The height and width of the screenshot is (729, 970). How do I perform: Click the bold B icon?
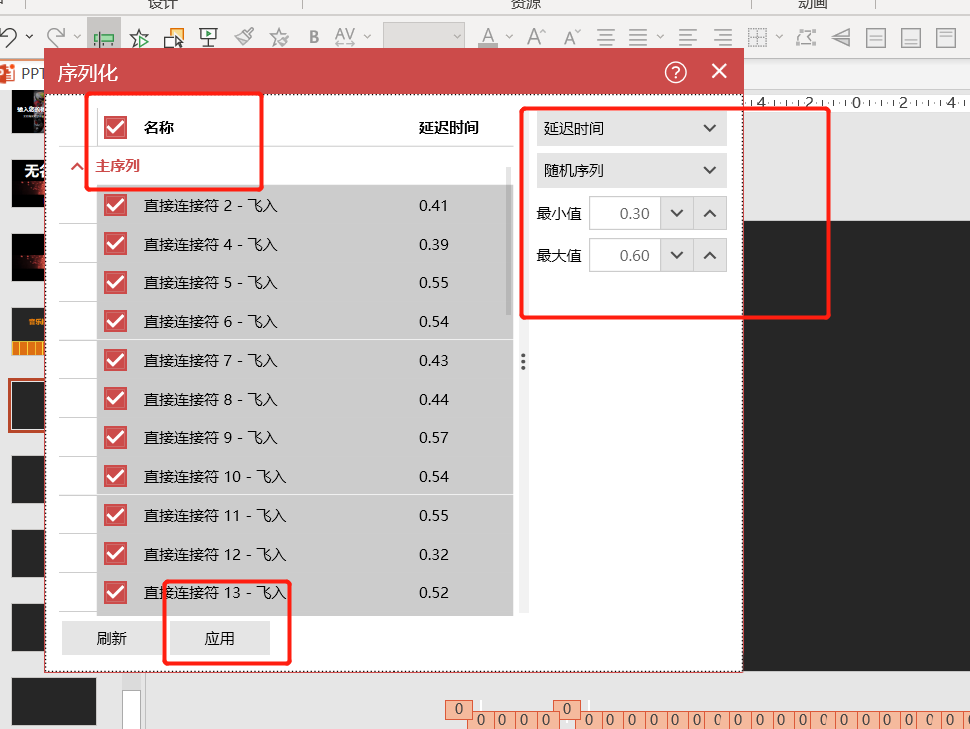tap(314, 38)
